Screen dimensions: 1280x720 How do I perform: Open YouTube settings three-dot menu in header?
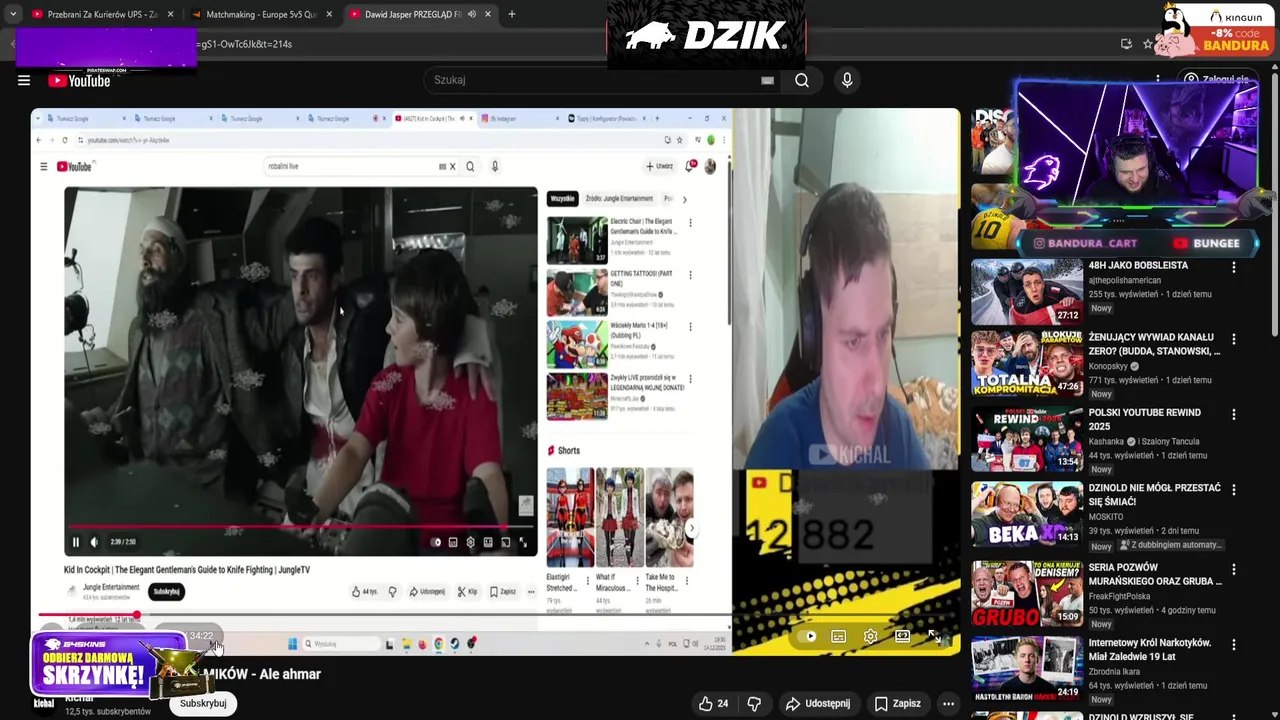pyautogui.click(x=1158, y=80)
